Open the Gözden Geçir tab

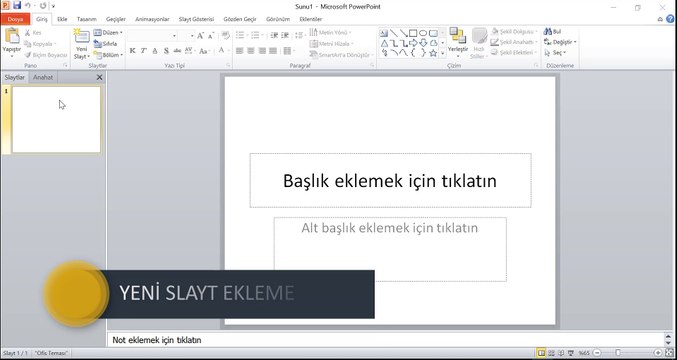coord(240,19)
